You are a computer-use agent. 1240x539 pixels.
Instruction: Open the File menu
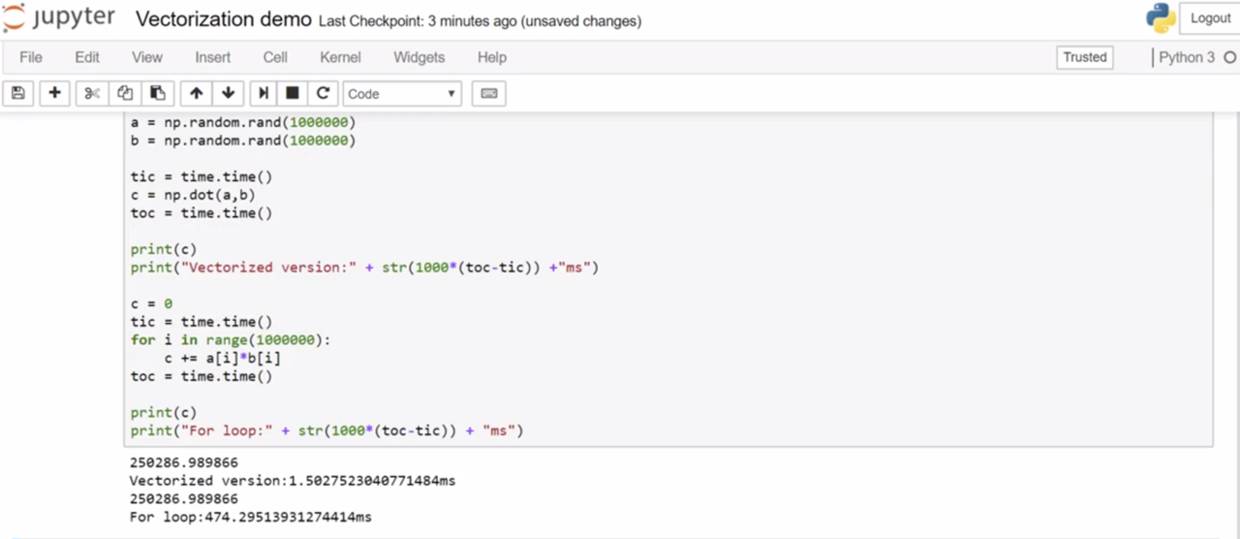[31, 57]
